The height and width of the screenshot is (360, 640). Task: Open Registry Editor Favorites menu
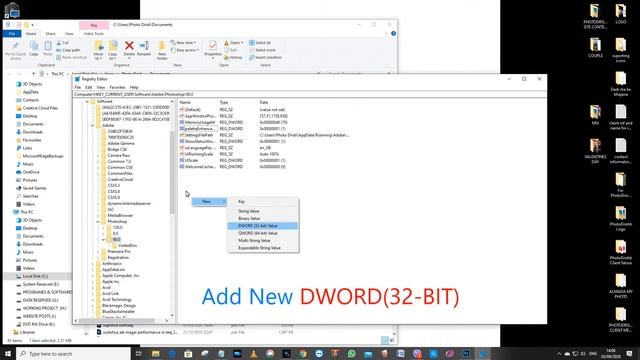117,87
